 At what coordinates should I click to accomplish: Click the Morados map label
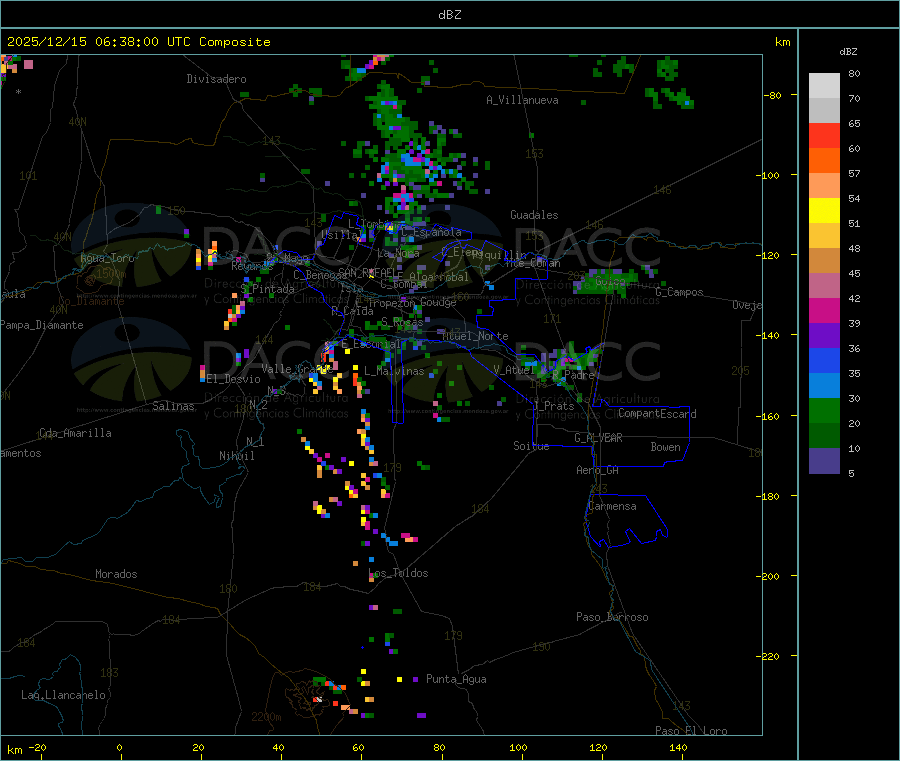[116, 574]
